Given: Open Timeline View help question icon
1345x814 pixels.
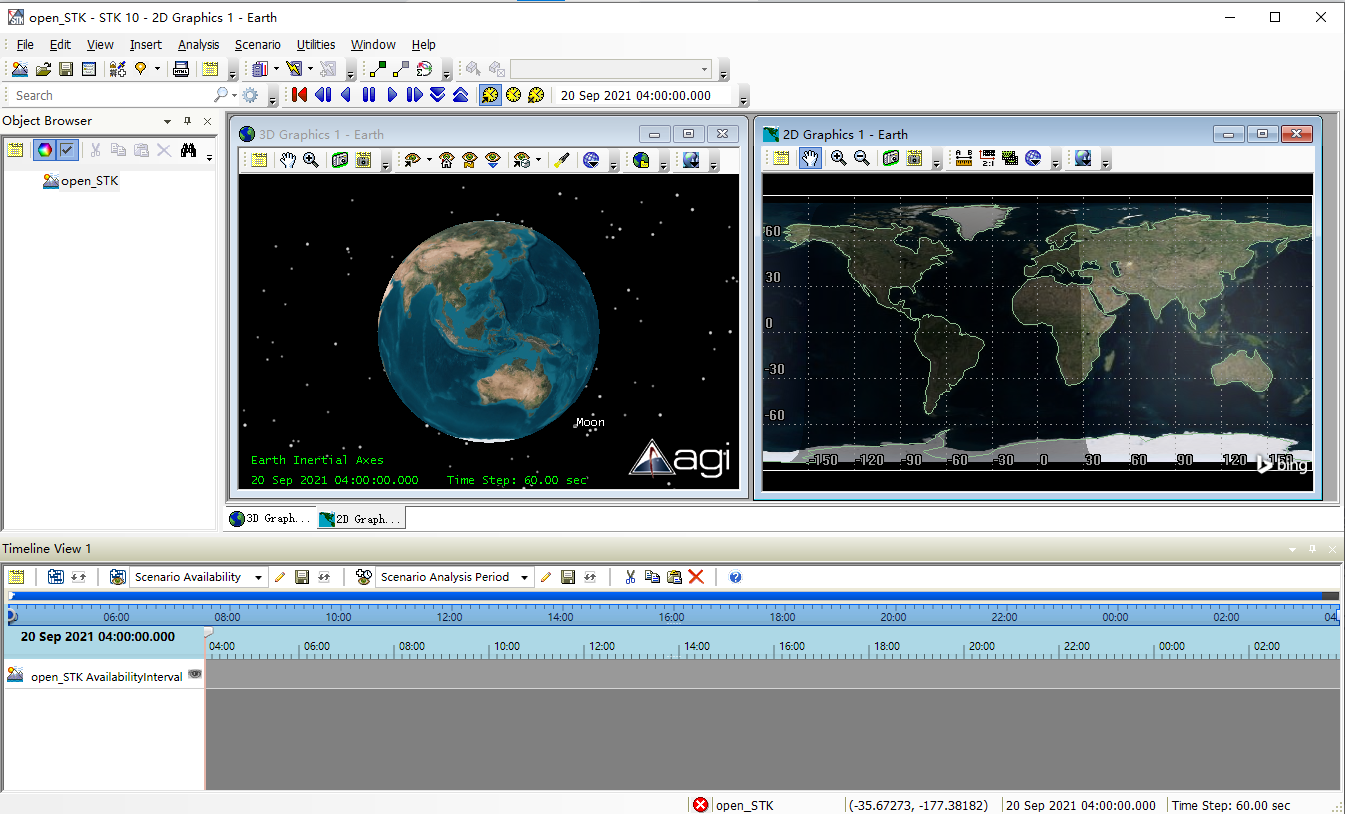Looking at the screenshot, I should pos(735,577).
